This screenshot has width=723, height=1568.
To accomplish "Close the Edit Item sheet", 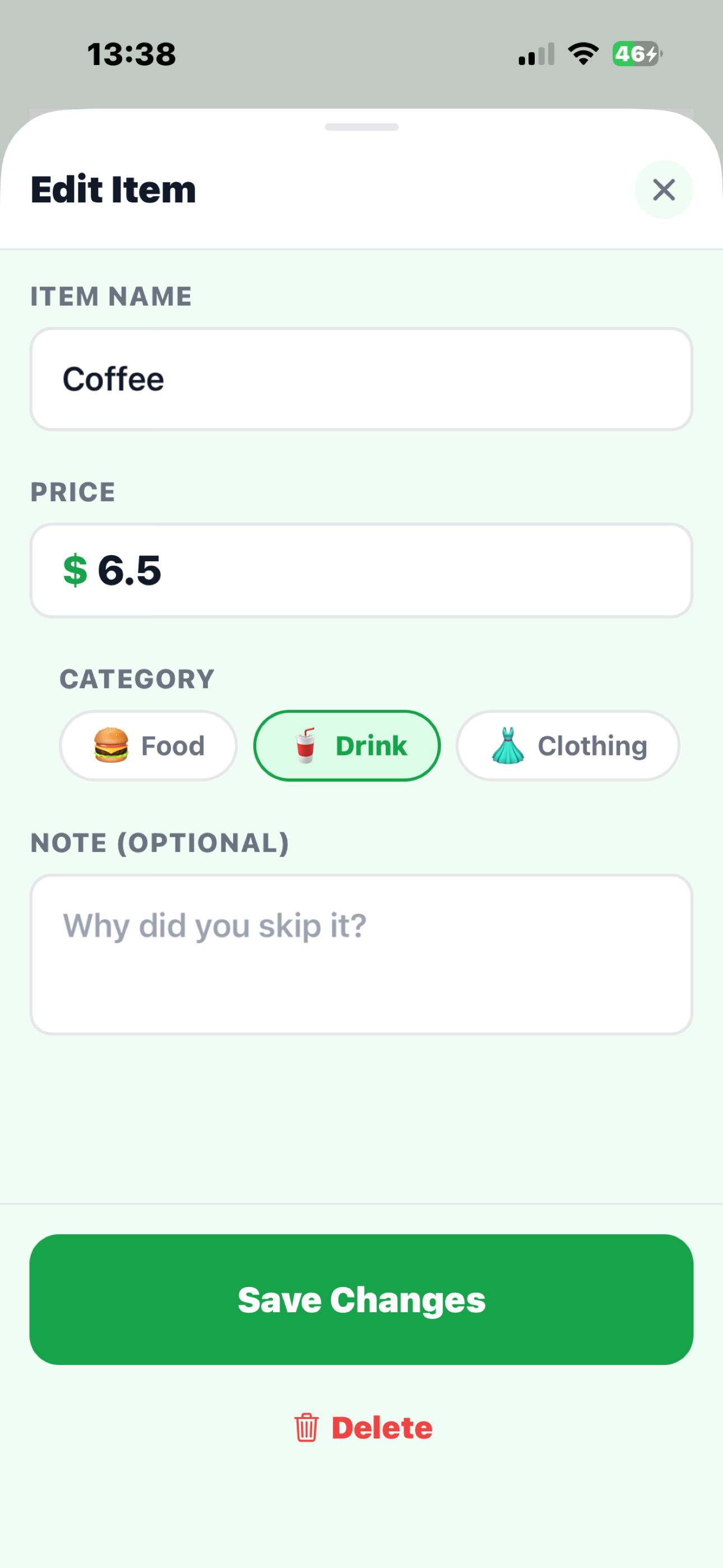I will coord(664,190).
